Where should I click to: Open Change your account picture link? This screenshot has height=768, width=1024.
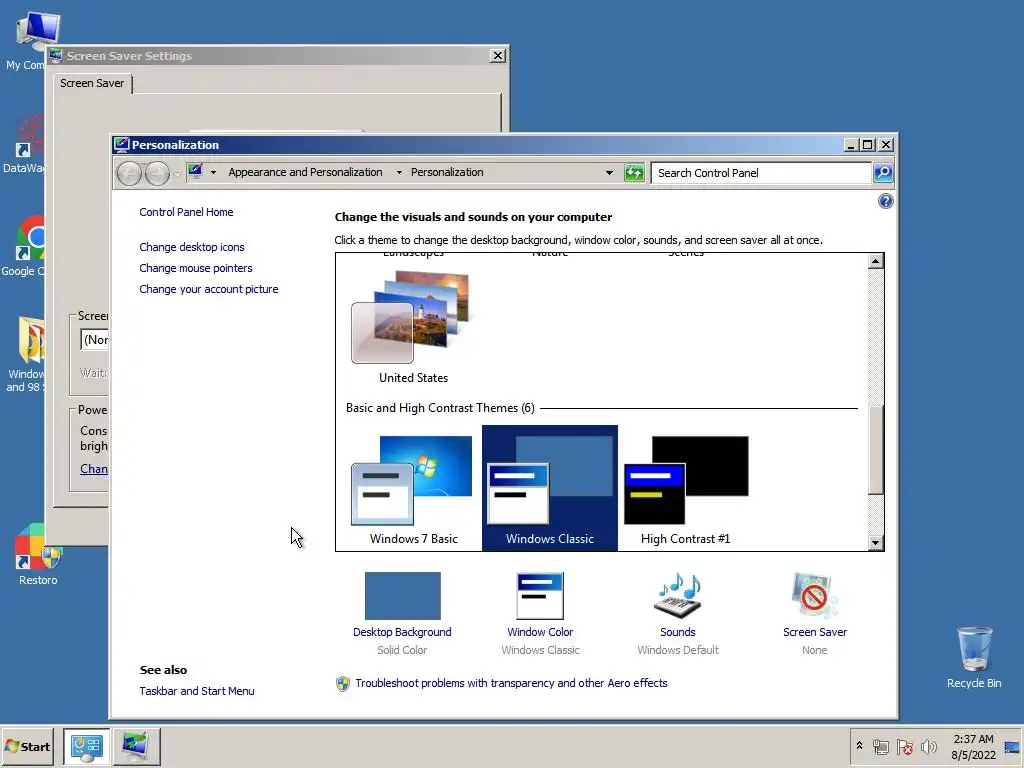[x=209, y=289]
